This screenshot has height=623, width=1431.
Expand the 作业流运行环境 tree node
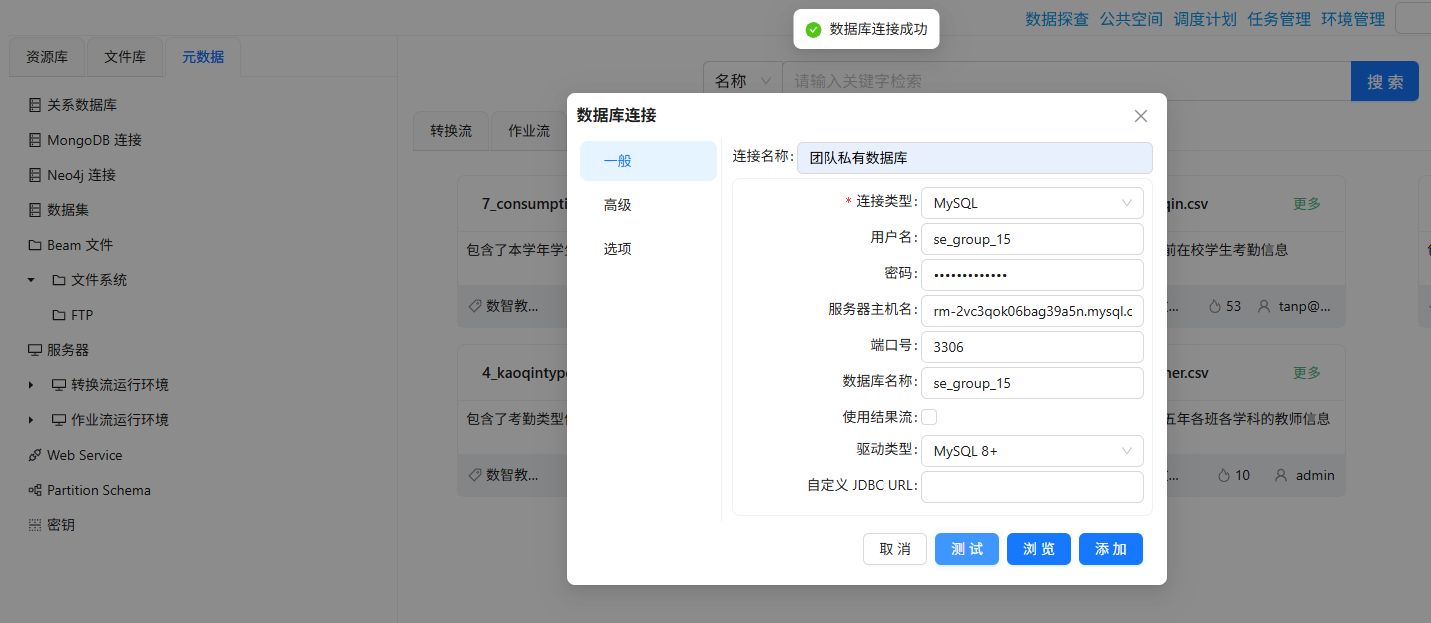tap(31, 420)
